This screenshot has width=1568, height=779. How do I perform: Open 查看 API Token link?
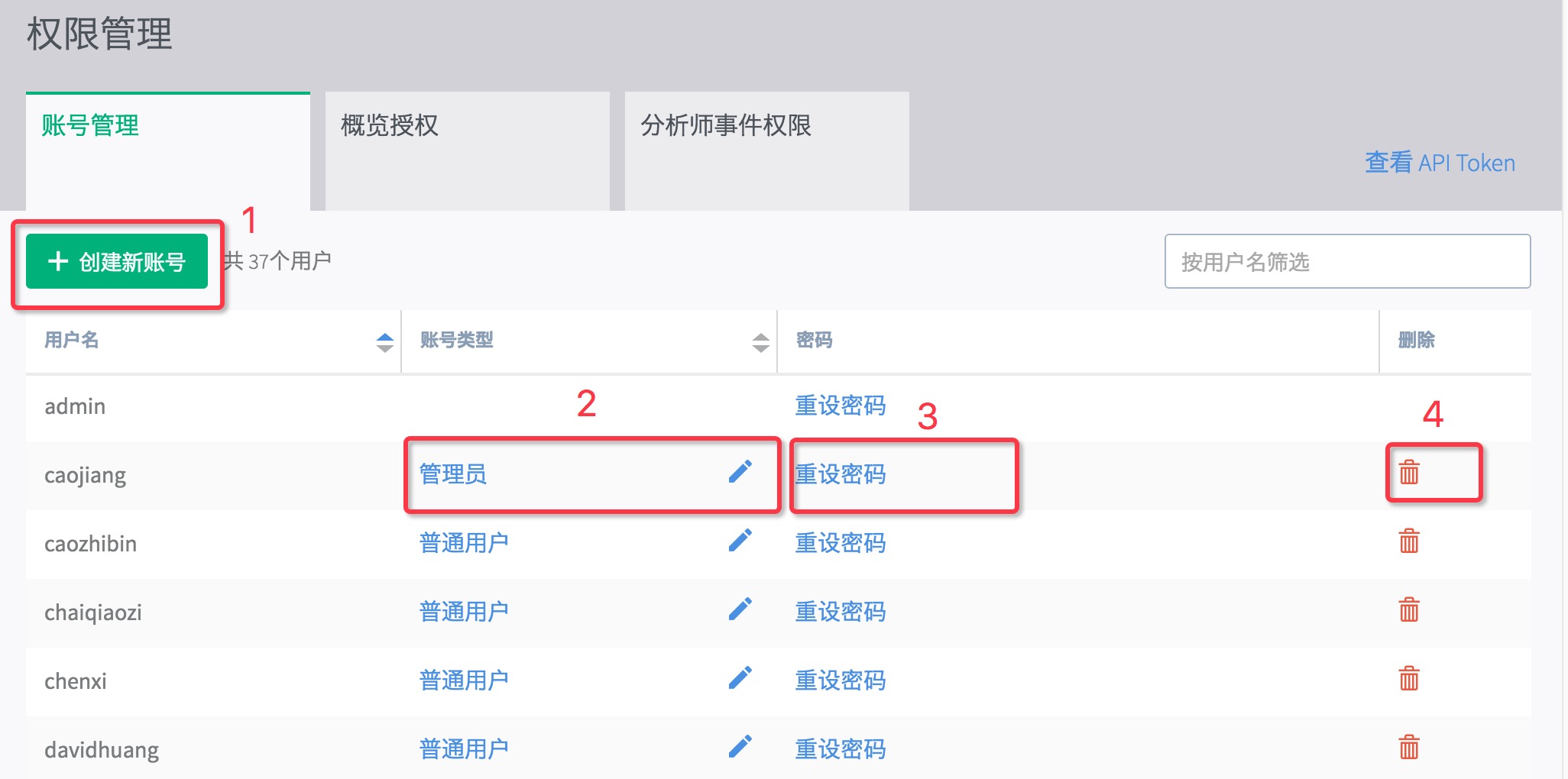point(1440,163)
